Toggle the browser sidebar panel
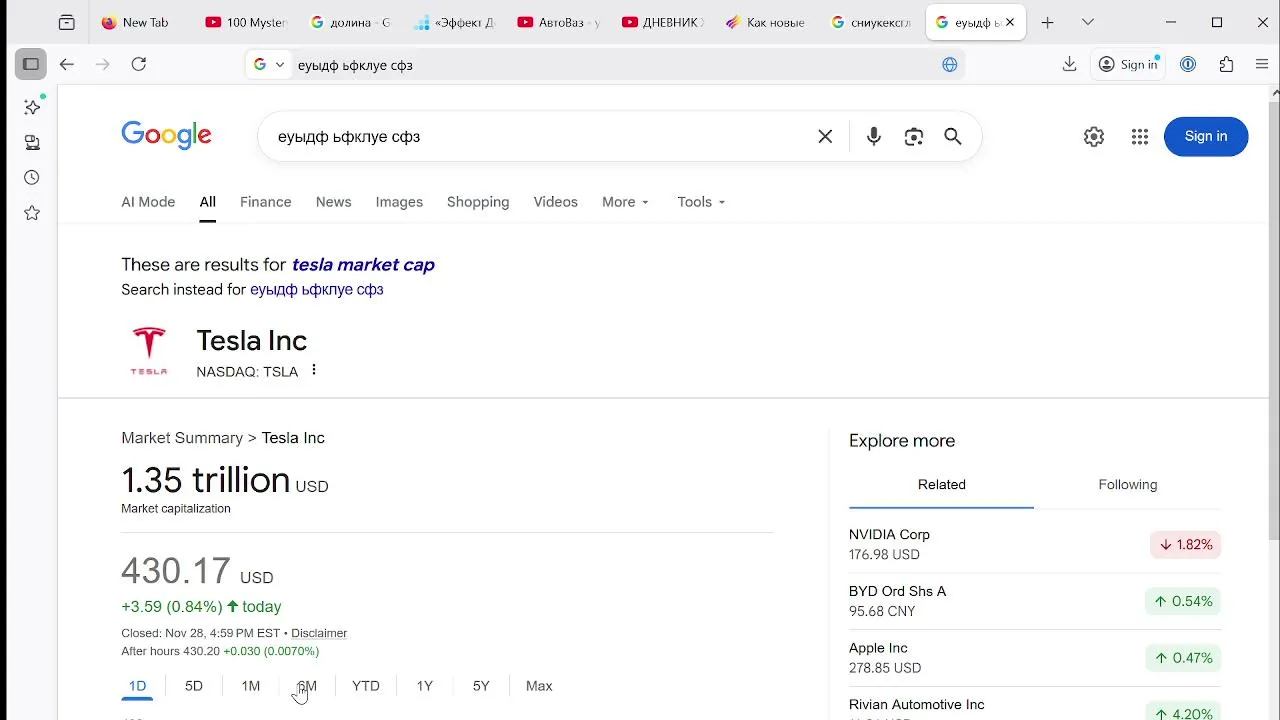The width and height of the screenshot is (1280, 720). point(31,64)
